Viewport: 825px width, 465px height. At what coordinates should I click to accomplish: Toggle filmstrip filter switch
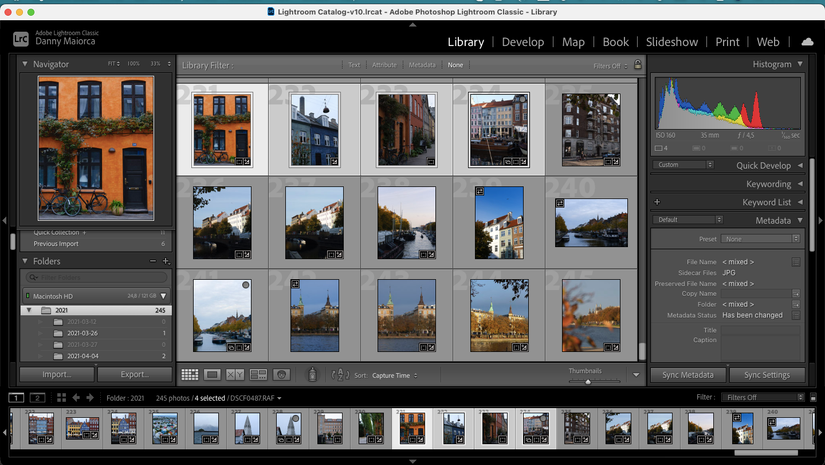pos(813,398)
